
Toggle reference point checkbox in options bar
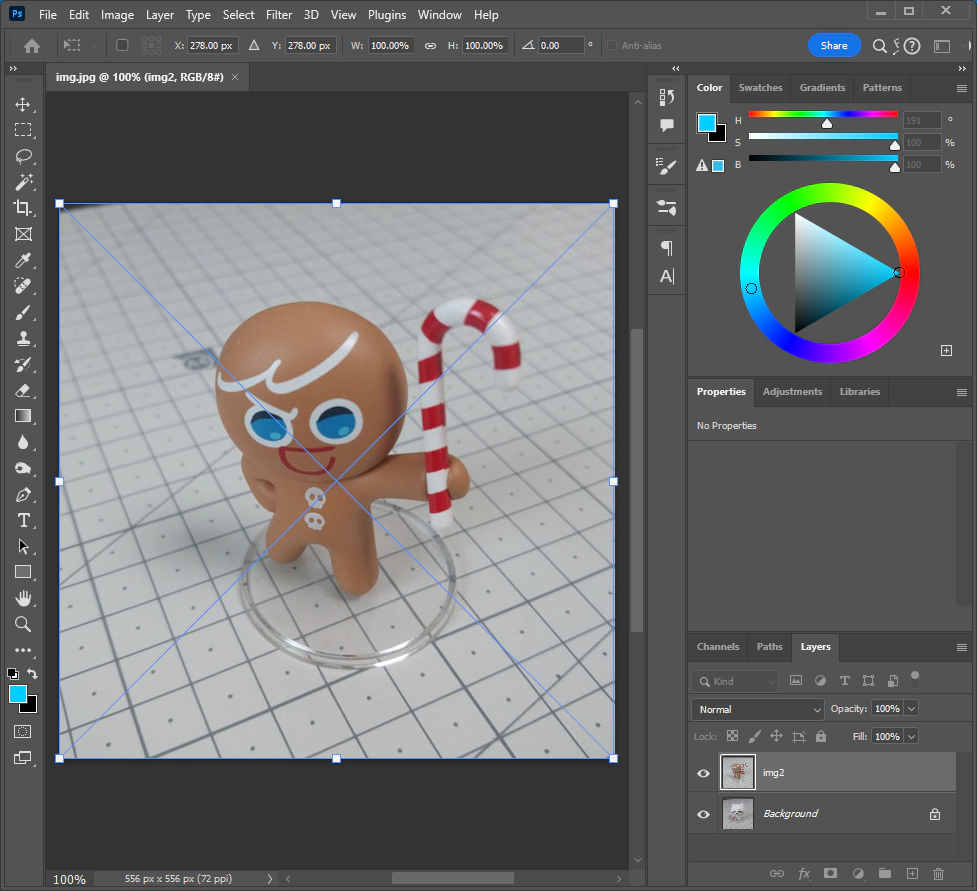pos(122,45)
